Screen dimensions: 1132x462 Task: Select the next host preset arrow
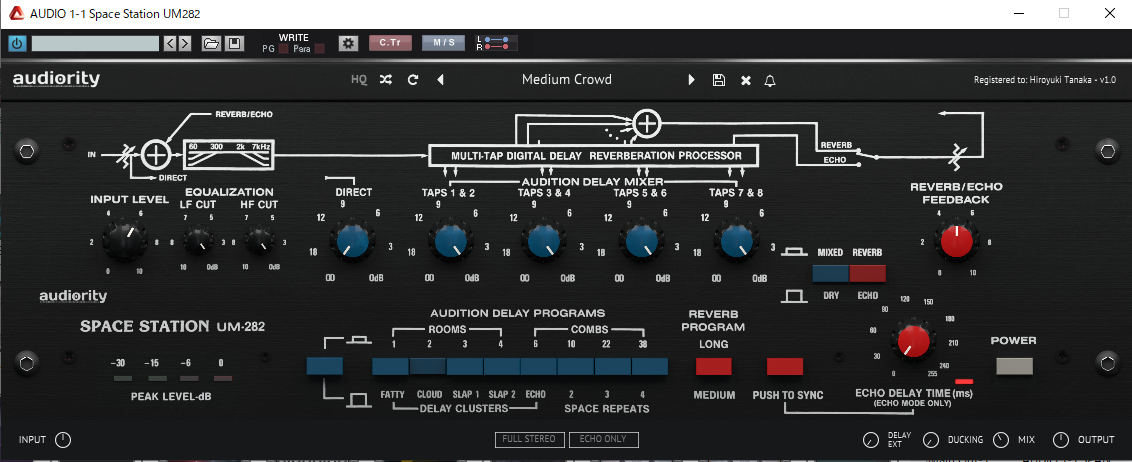(185, 43)
